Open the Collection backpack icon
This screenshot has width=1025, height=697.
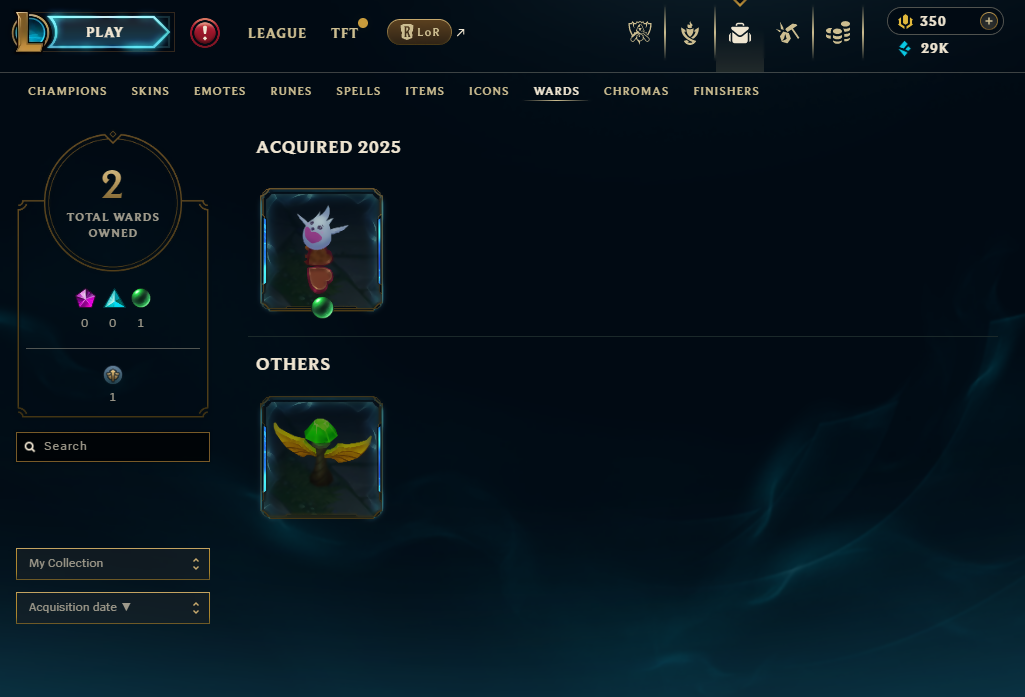pyautogui.click(x=740, y=33)
